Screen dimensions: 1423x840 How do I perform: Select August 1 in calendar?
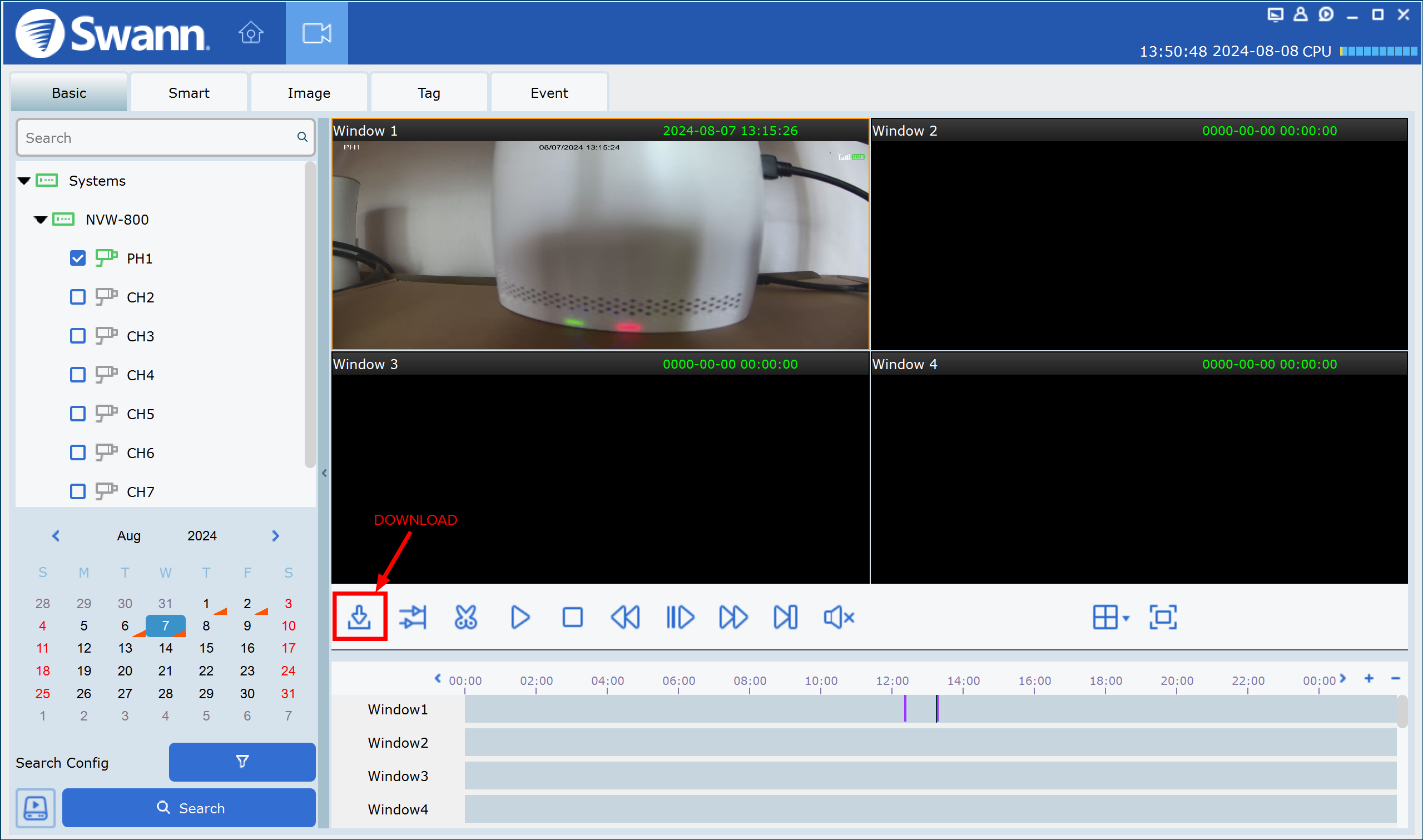206,603
